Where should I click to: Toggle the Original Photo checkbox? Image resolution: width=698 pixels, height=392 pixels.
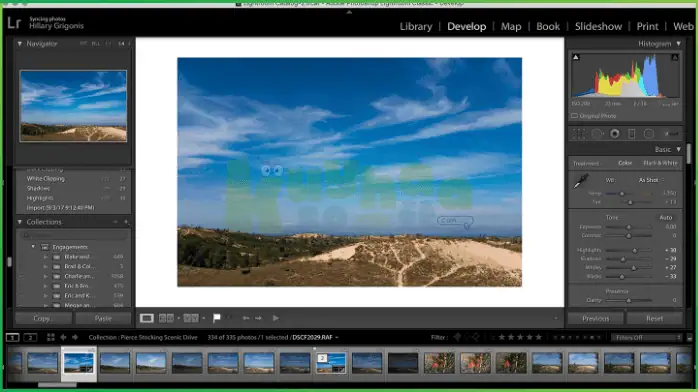(x=575, y=116)
